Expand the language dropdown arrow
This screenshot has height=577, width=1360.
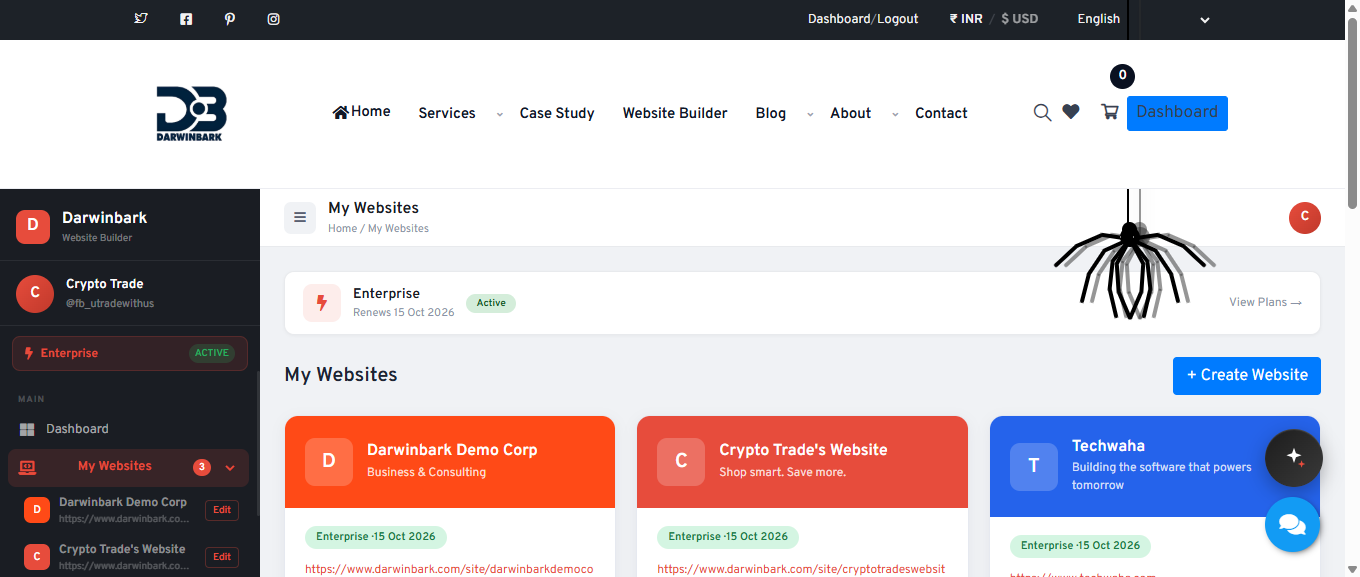pos(1205,20)
